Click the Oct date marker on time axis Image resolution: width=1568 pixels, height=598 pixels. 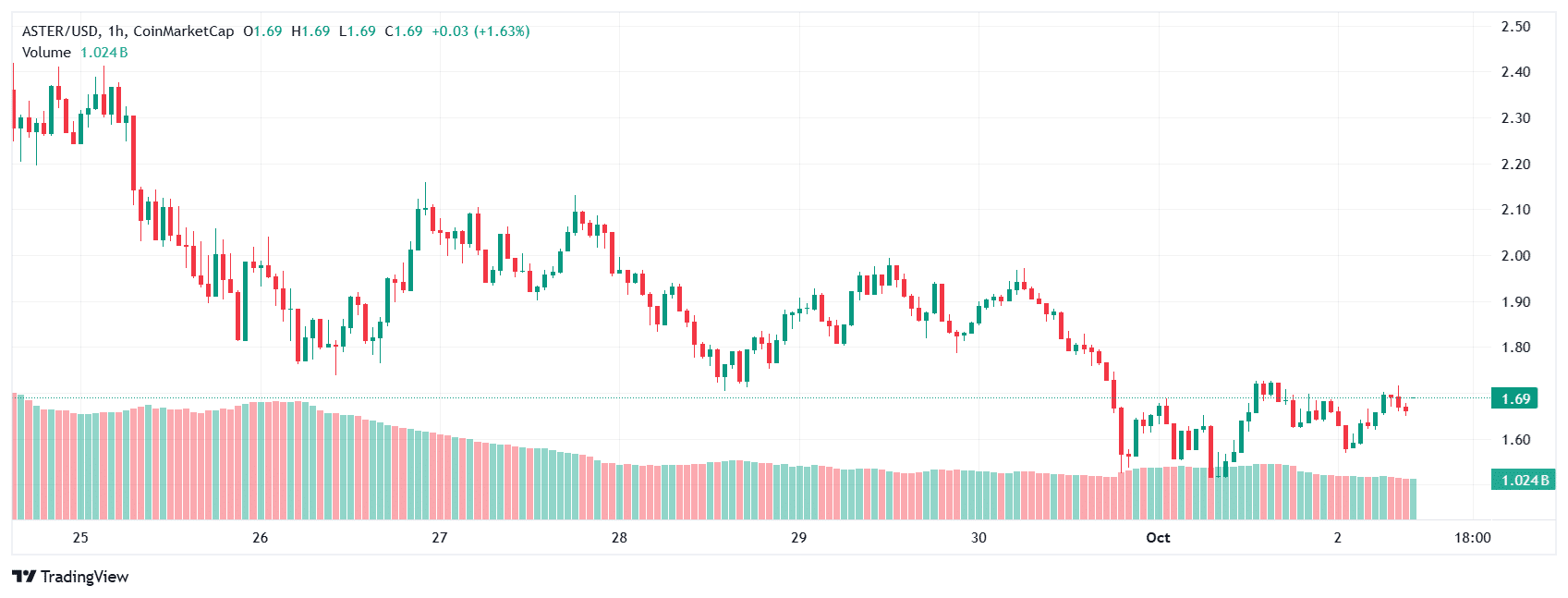pos(1157,538)
